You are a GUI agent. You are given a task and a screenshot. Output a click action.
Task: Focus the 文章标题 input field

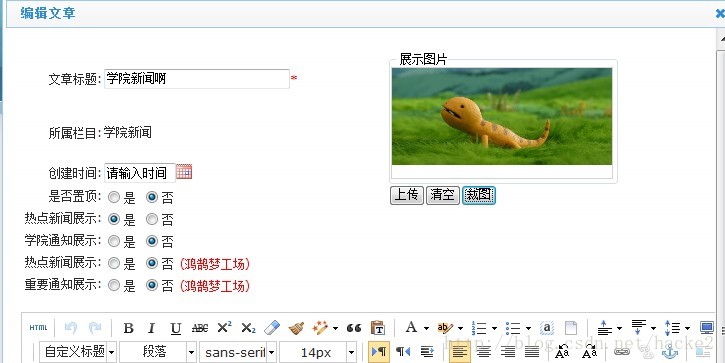click(x=197, y=79)
